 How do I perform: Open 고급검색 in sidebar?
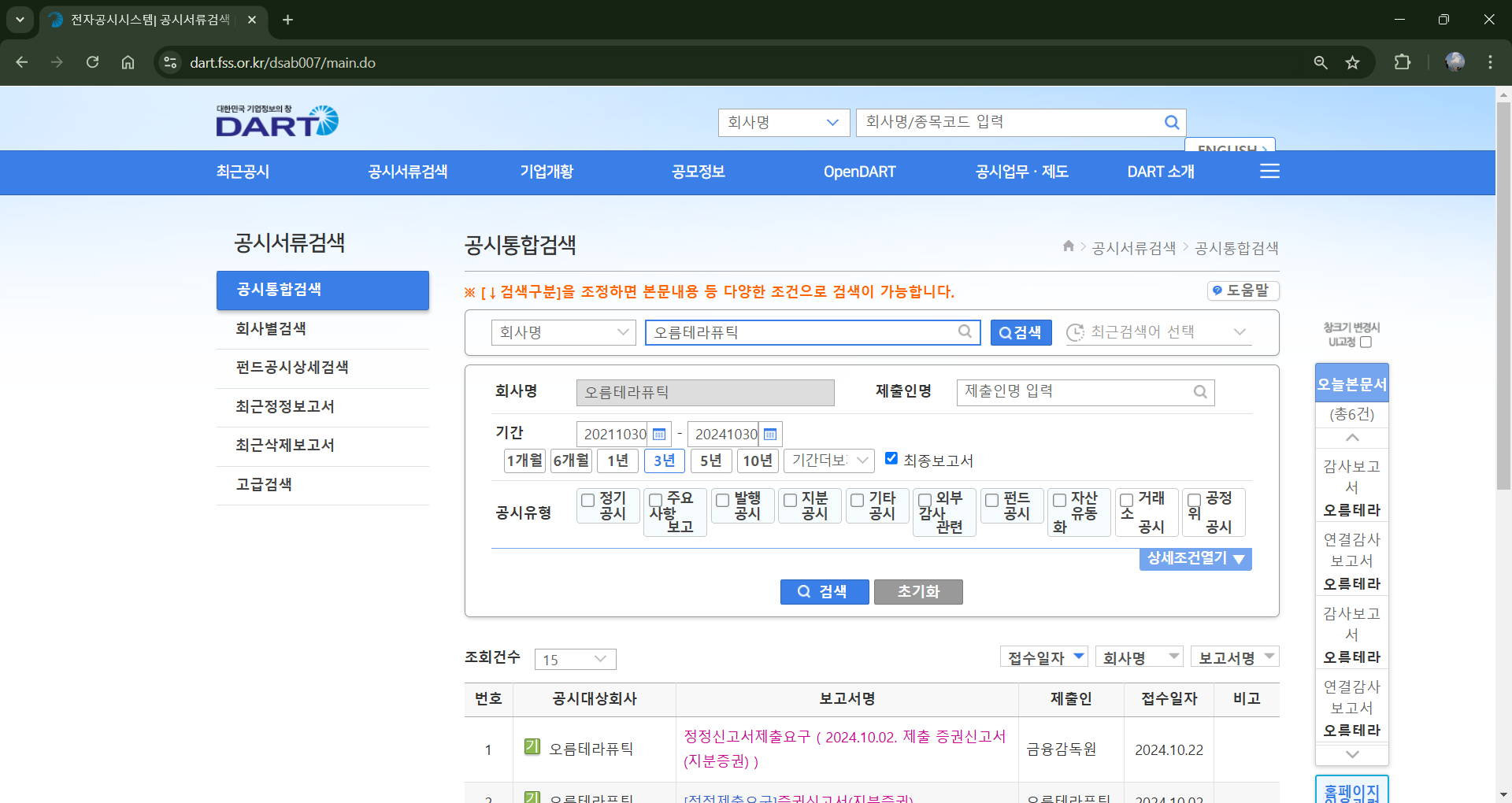coord(323,485)
